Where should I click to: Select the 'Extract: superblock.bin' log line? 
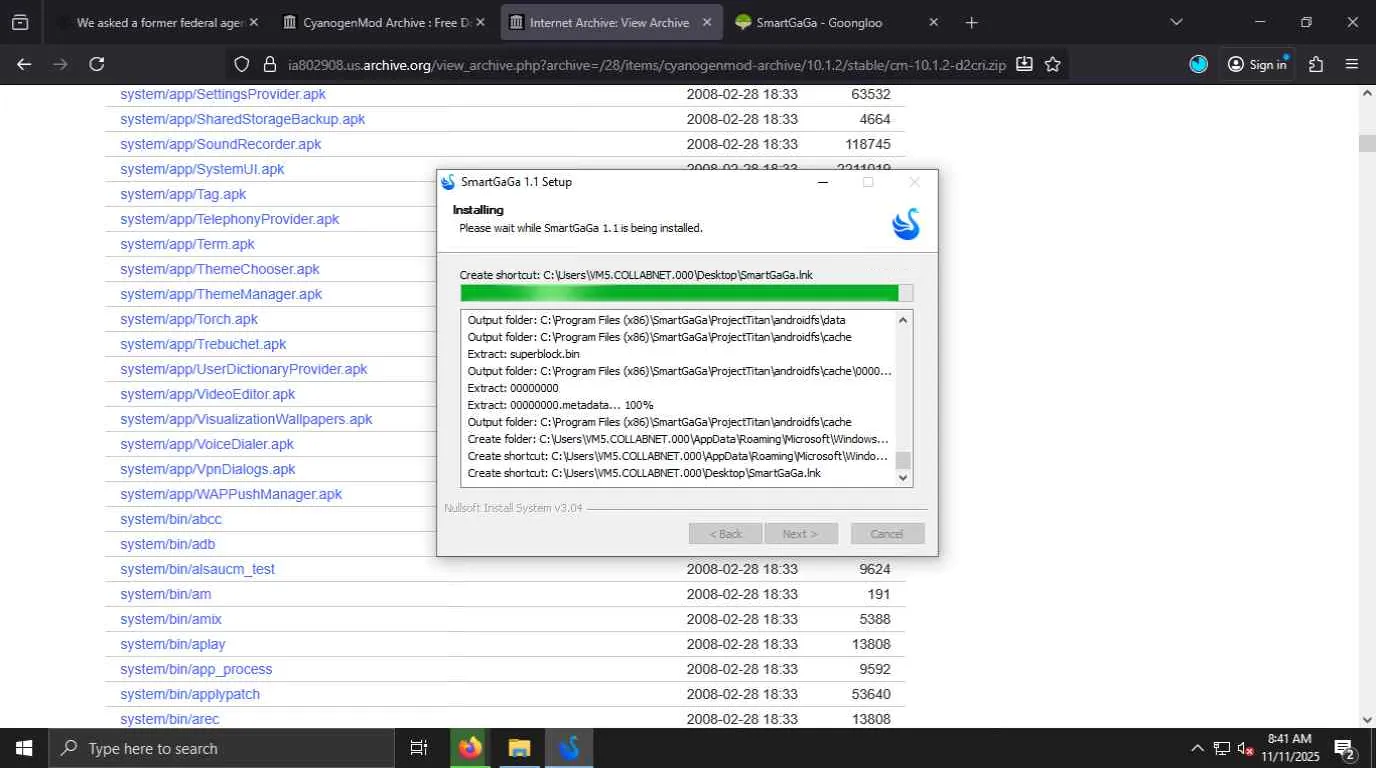pos(523,354)
